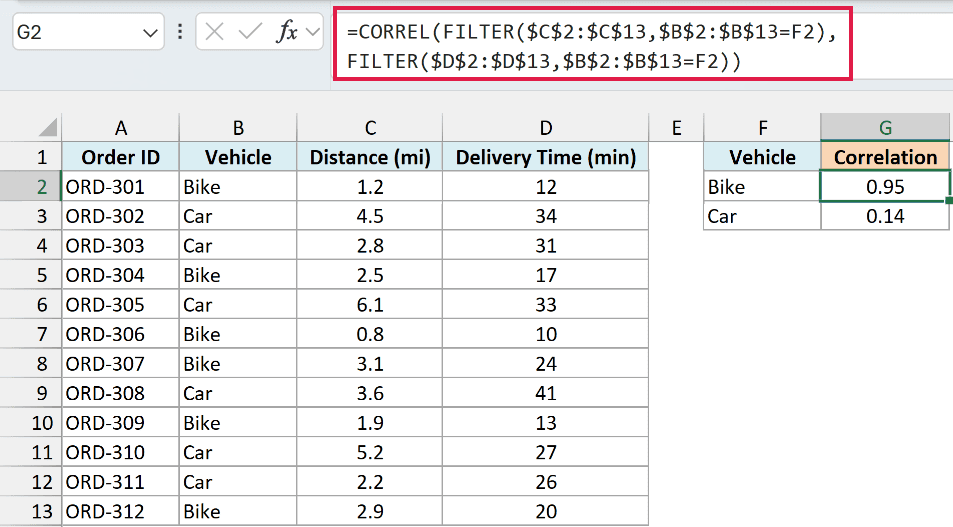Select delivery time cell 27
Viewport: 953px width, 527px height.
click(545, 453)
